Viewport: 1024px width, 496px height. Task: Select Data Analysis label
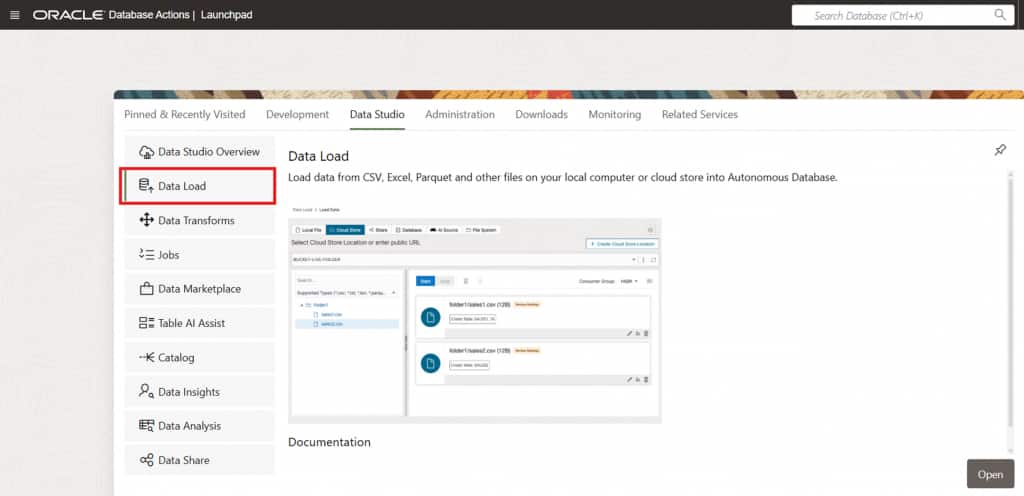(189, 426)
